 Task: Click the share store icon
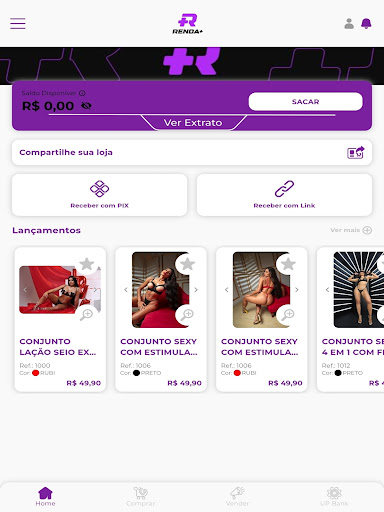[356, 153]
